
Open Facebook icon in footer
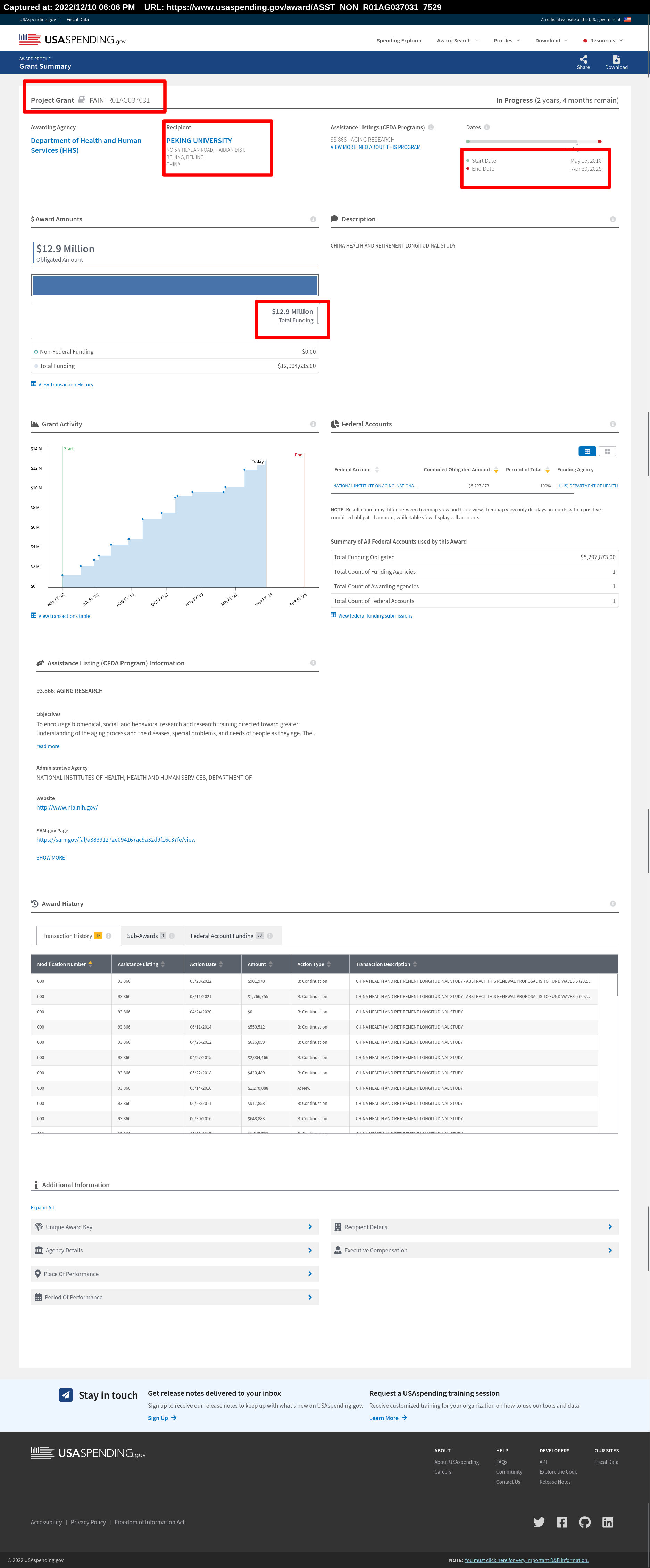tap(562, 1522)
